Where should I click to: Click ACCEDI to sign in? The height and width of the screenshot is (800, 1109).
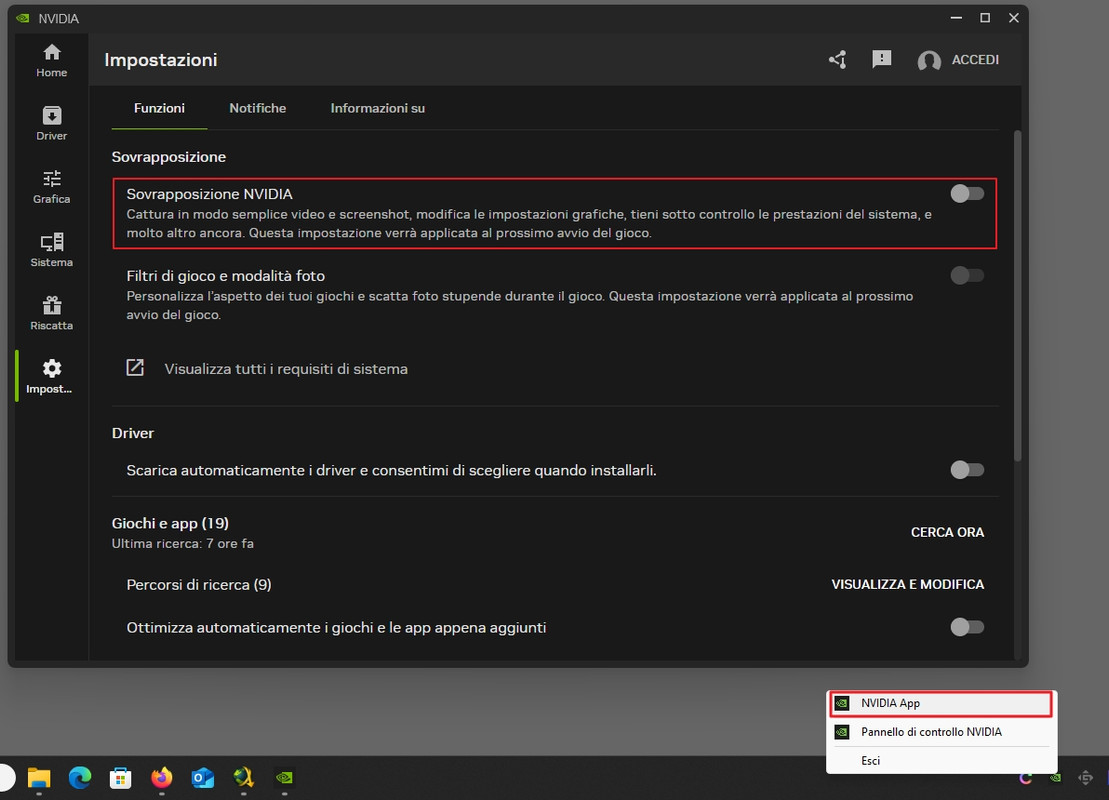click(975, 60)
